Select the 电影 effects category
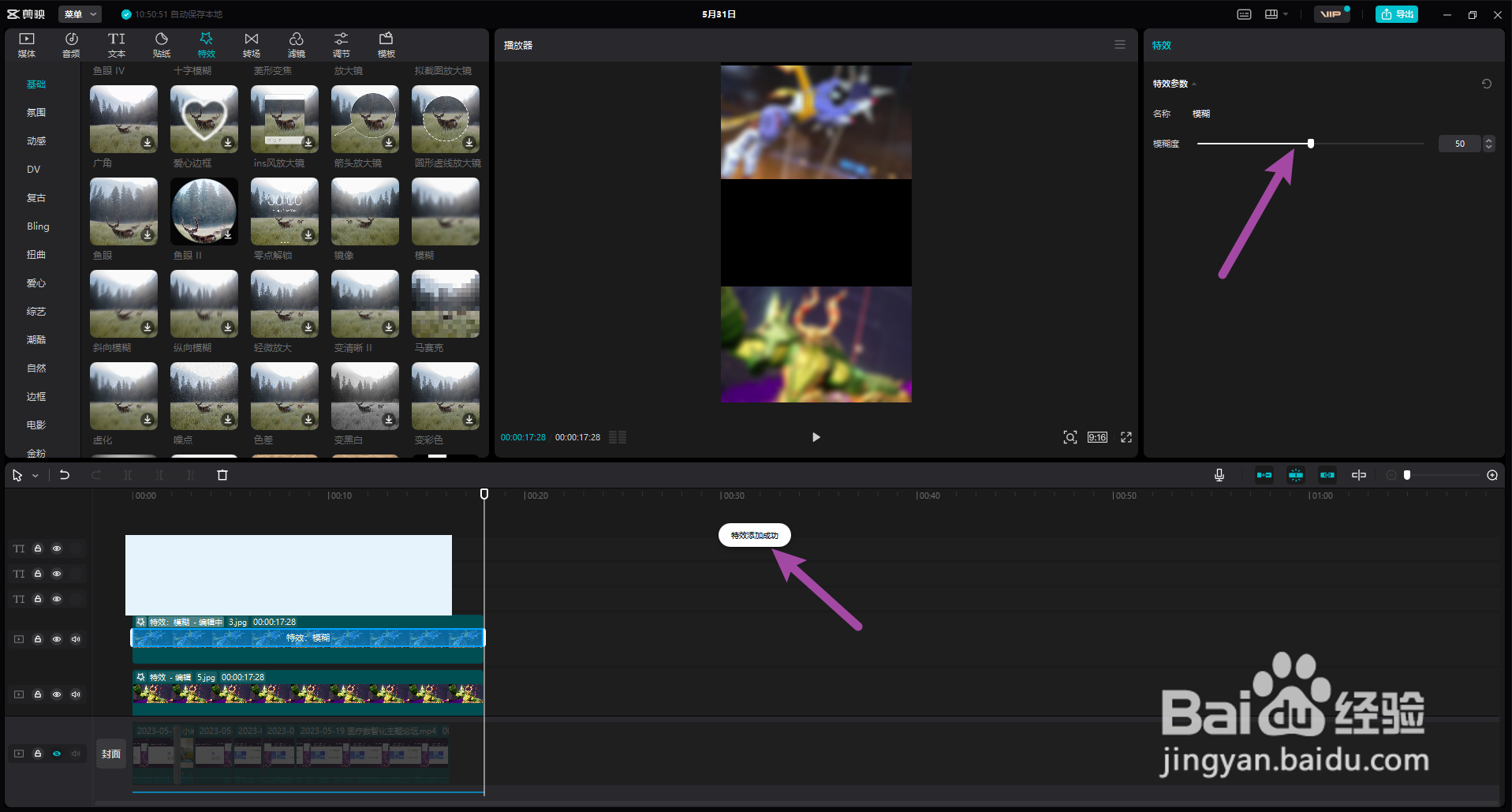This screenshot has width=1512, height=812. (x=36, y=425)
